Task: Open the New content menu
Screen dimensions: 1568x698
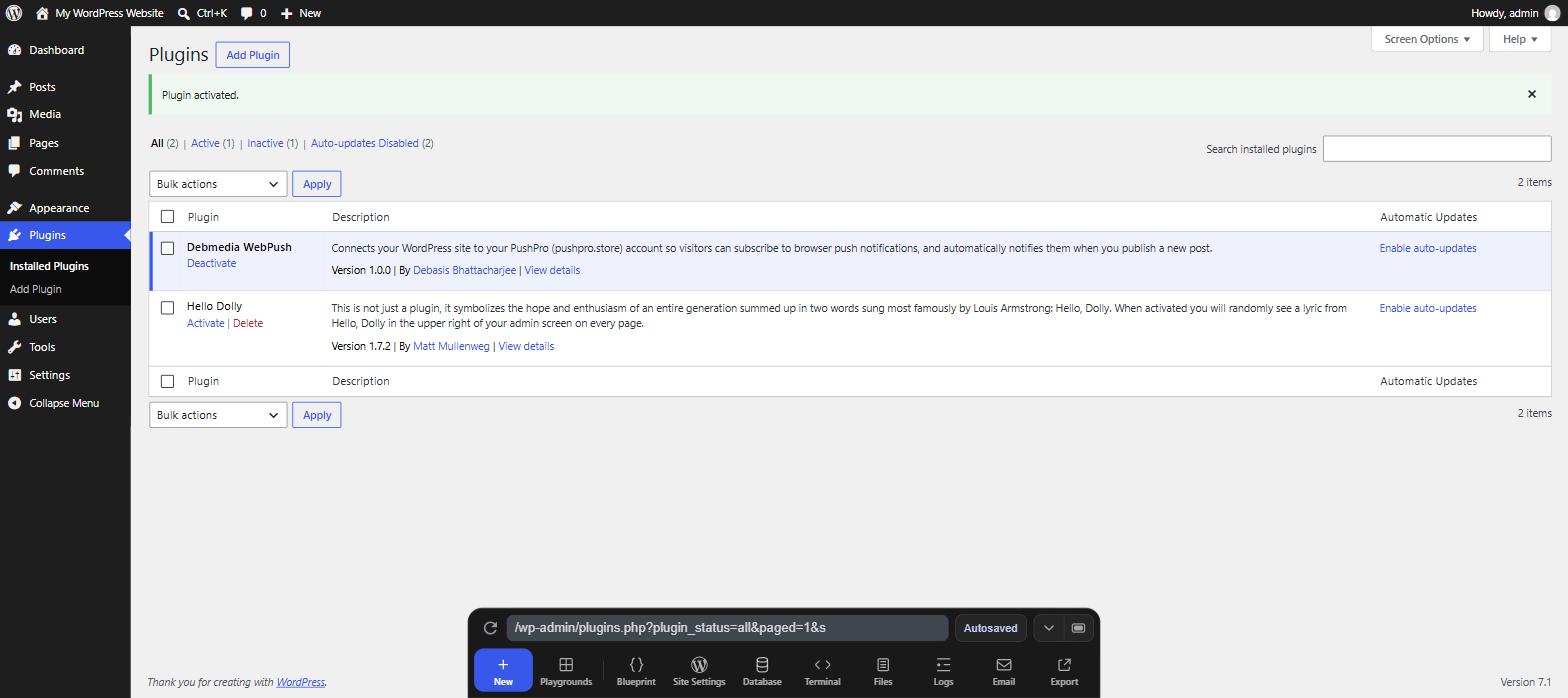Action: (x=300, y=13)
